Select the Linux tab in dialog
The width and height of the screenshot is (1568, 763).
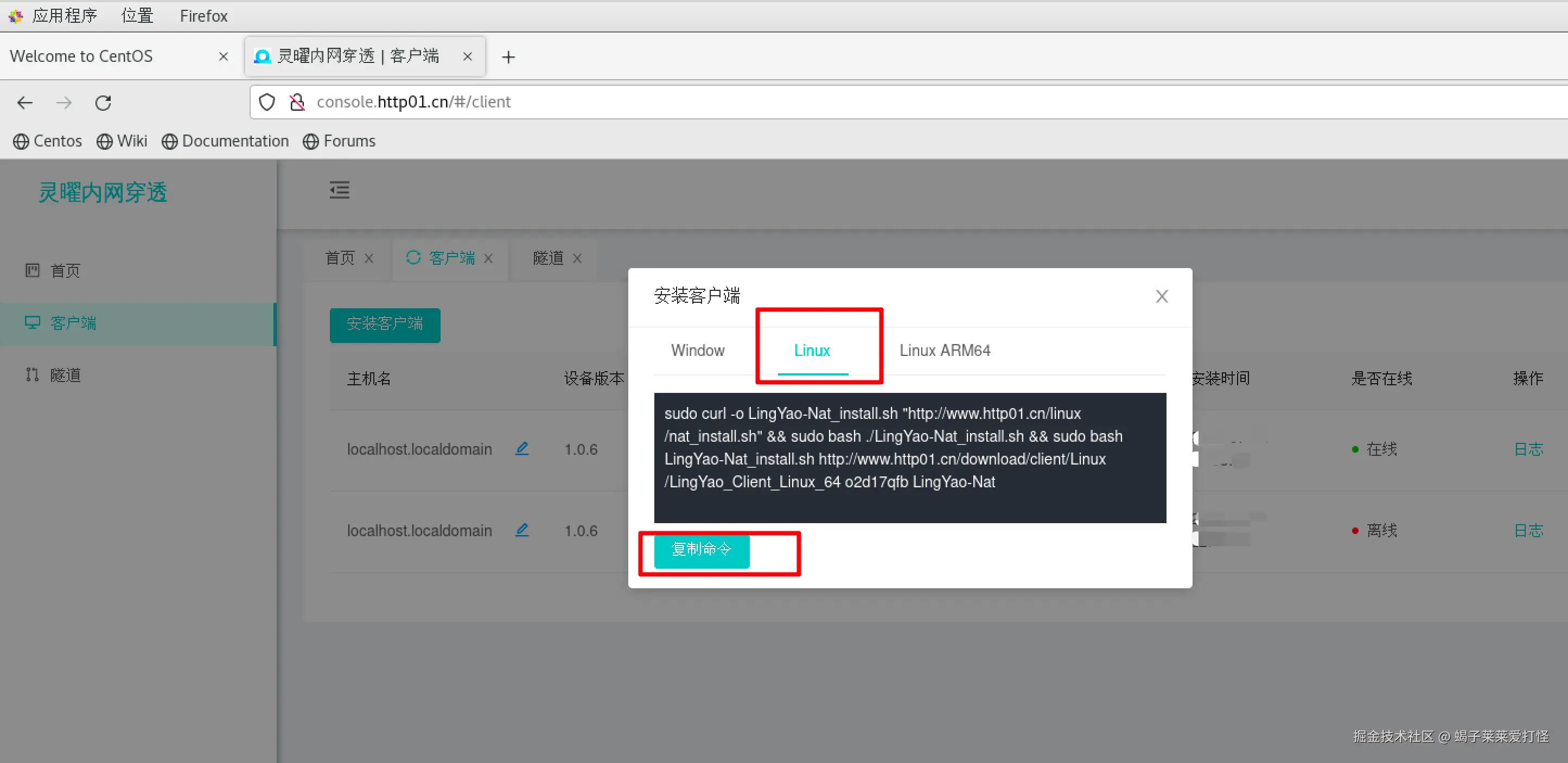(812, 350)
